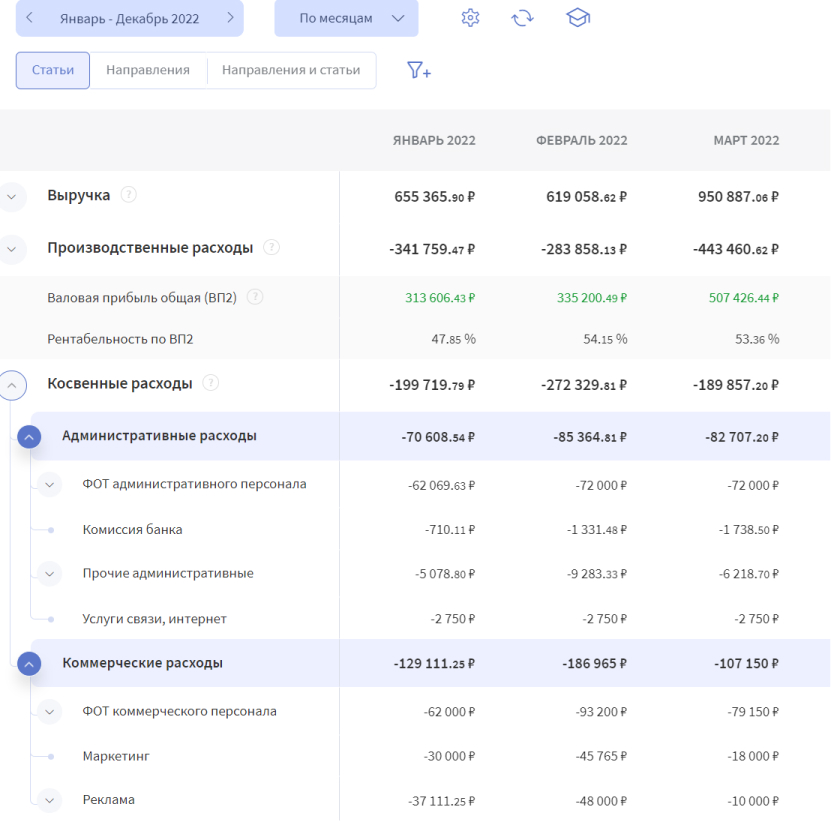The image size is (831, 821).
Task: Click the Январь - Декабрь 2022 period selector
Action: pos(129,18)
